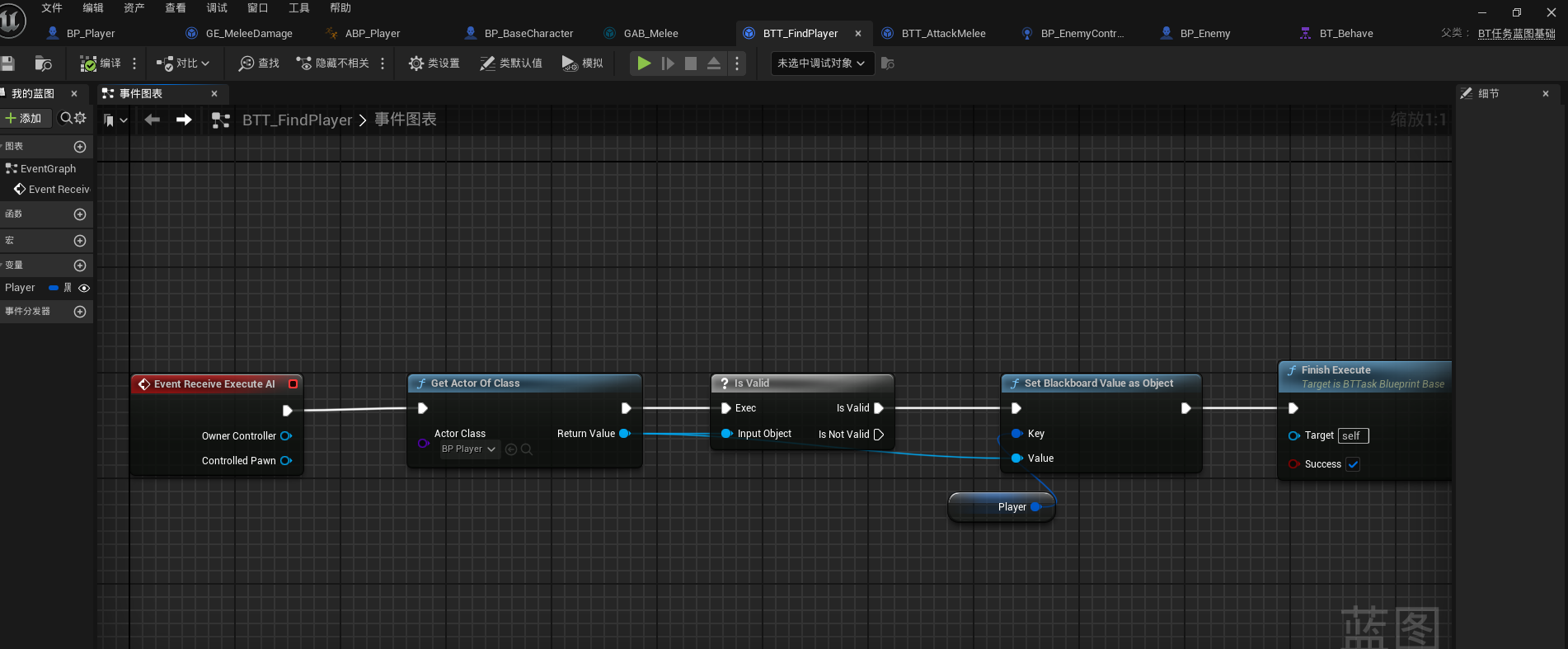Open 类默认值 class defaults
This screenshot has height=649, width=1568.
click(511, 63)
